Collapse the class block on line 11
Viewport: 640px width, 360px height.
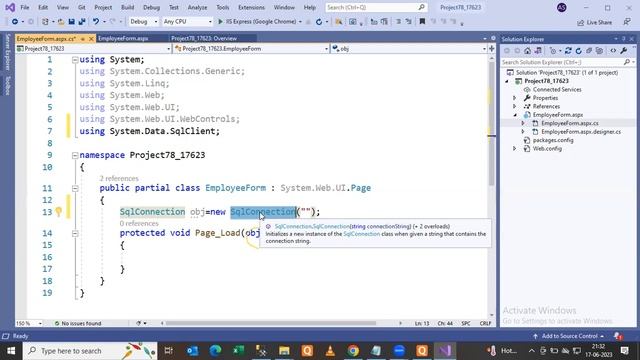tap(75, 188)
